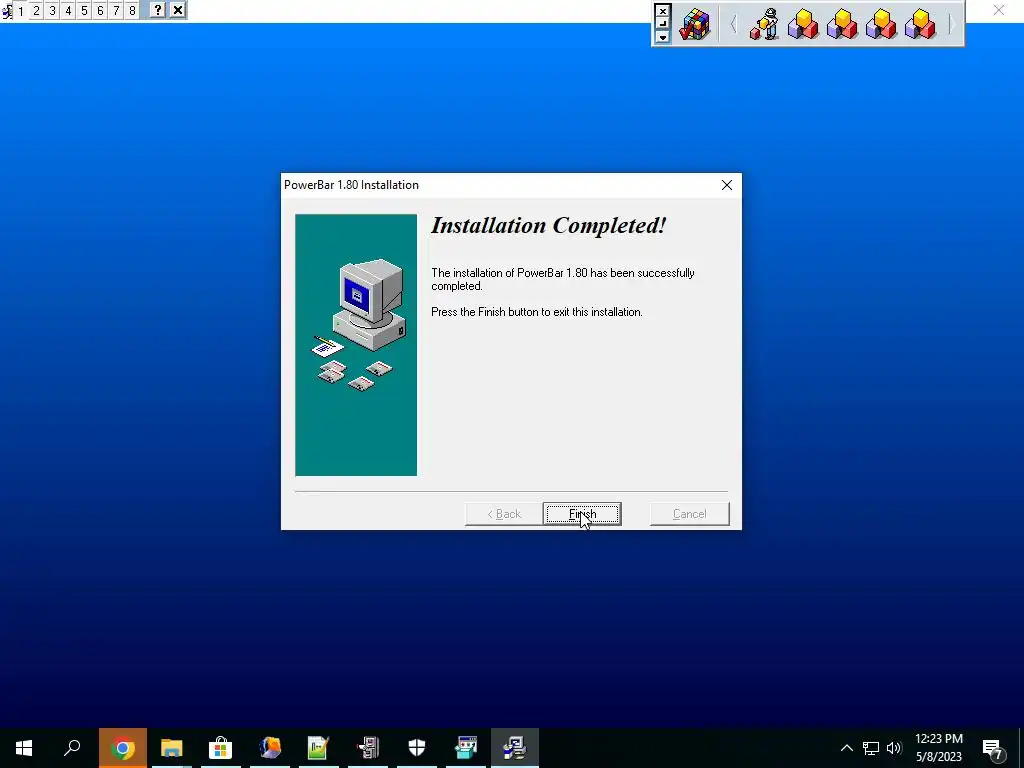
Task: Click the server cabinet taskbar icon
Action: pyautogui.click(x=368, y=748)
